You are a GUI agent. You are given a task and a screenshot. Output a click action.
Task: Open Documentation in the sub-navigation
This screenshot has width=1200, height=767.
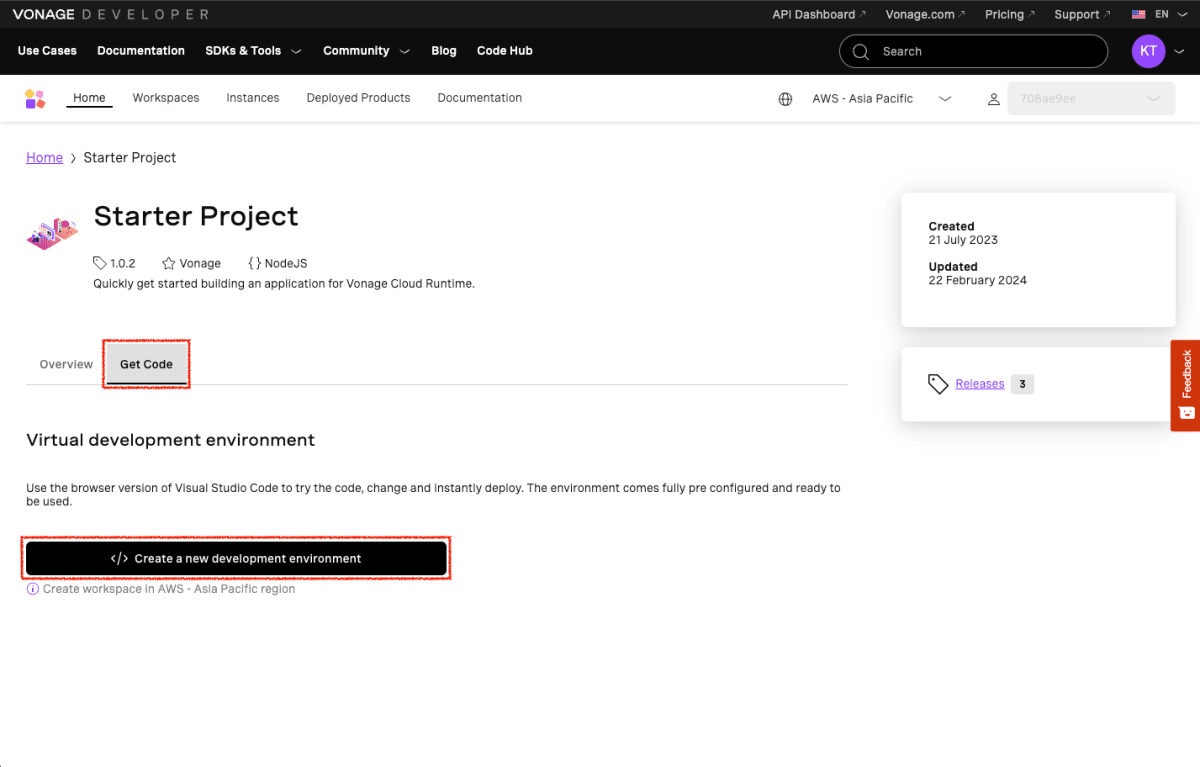pyautogui.click(x=480, y=98)
